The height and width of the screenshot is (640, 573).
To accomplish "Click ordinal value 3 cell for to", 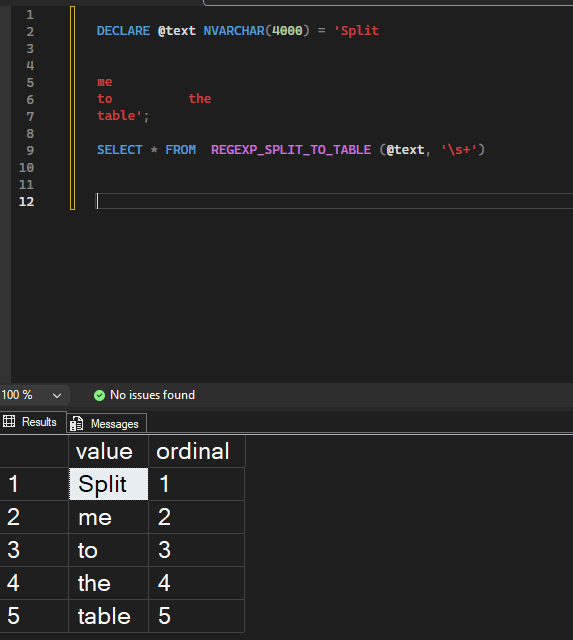I will [x=197, y=550].
